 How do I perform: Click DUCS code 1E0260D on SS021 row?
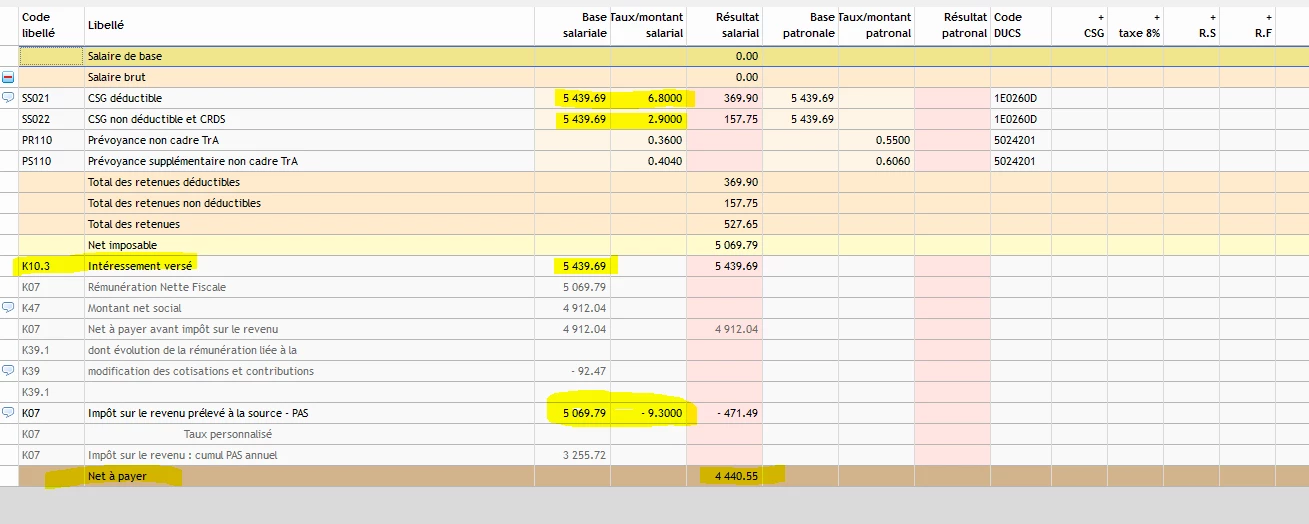point(1015,98)
